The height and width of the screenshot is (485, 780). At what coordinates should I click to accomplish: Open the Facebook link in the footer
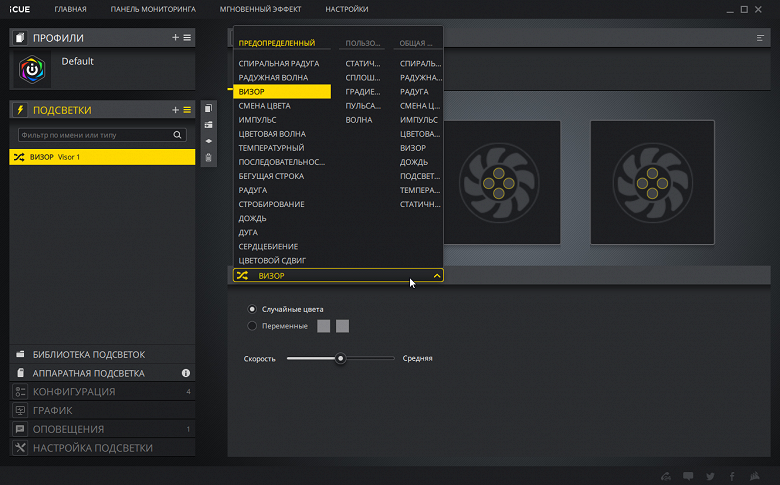[732, 476]
